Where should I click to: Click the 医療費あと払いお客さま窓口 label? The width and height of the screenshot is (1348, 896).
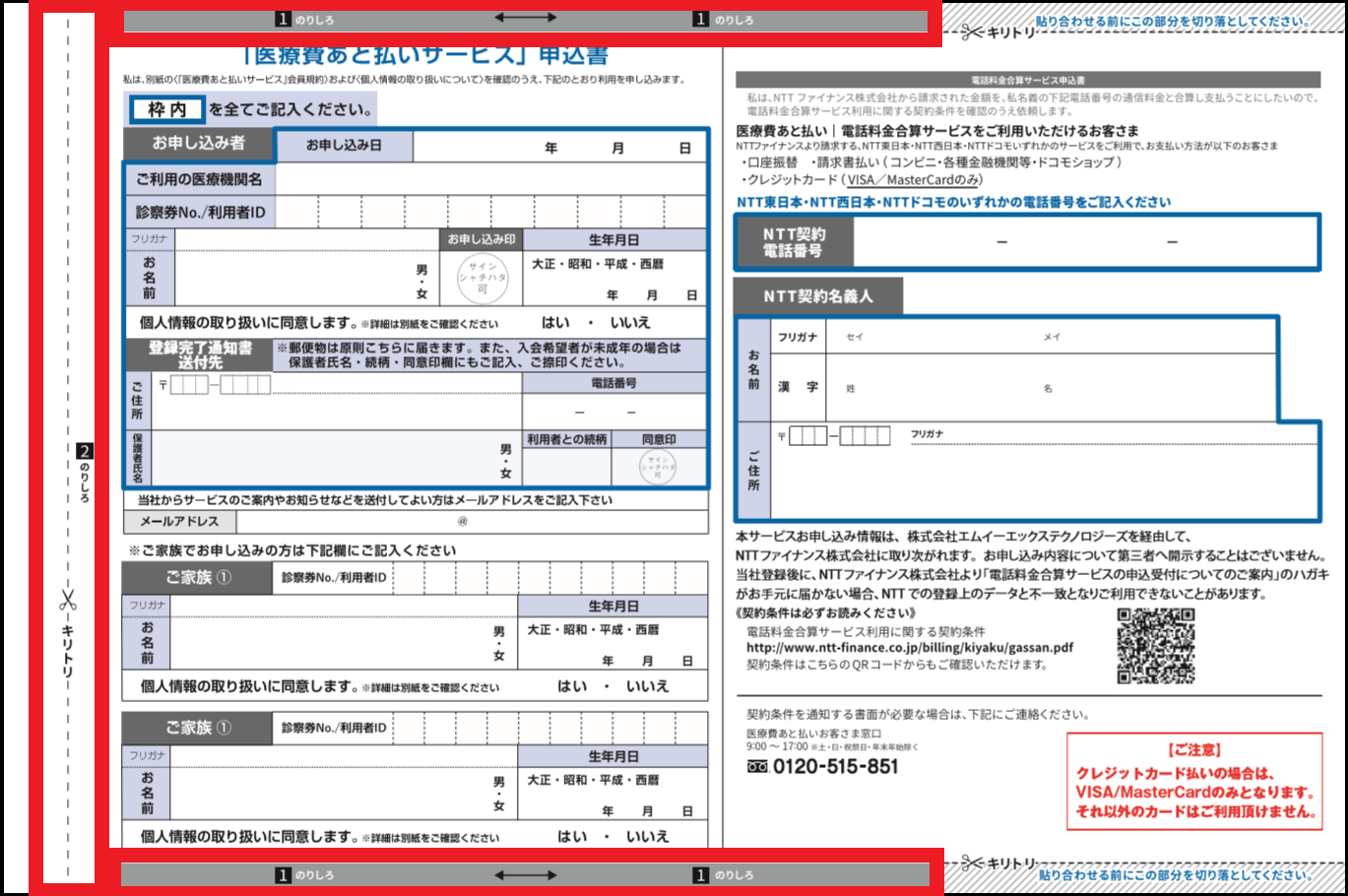(813, 734)
